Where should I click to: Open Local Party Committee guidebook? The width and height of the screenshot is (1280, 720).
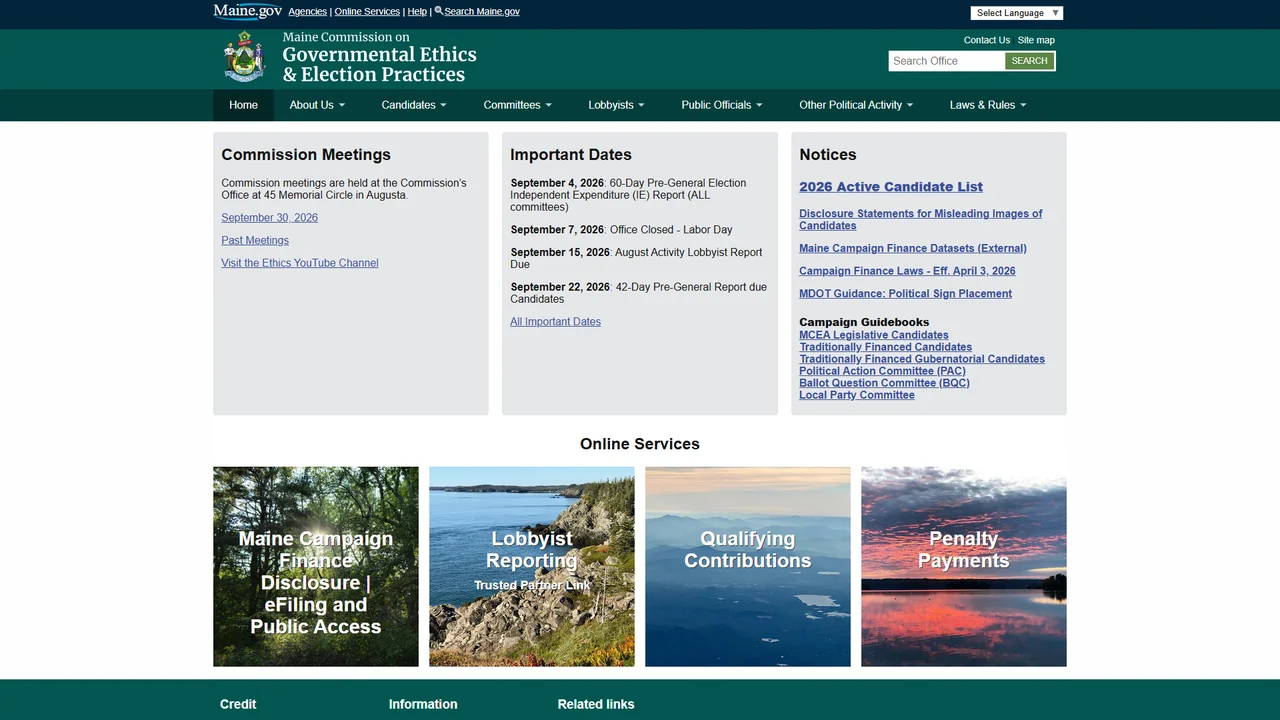(x=857, y=395)
